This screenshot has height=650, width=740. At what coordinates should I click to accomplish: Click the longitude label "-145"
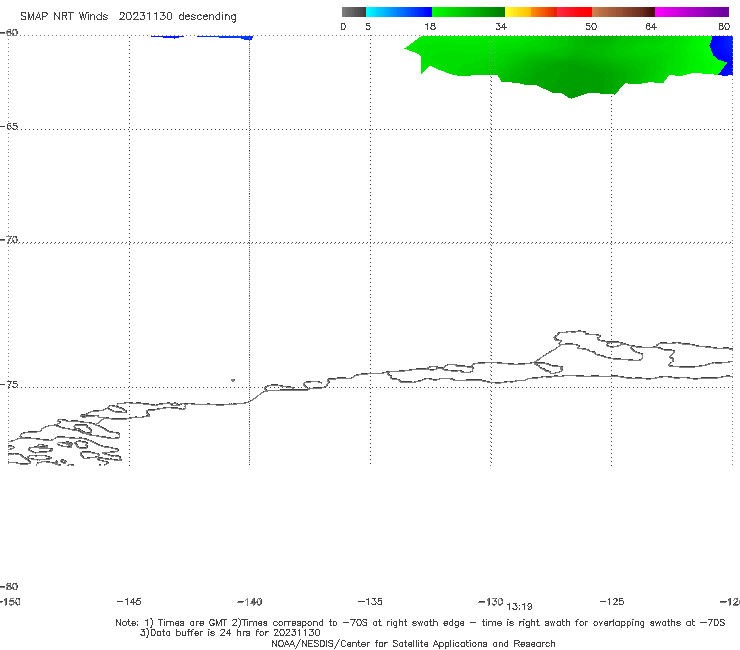point(129,601)
